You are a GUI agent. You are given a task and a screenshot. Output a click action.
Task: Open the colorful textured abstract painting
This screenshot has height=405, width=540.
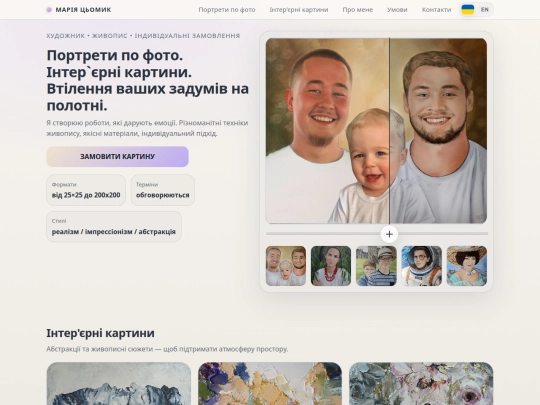[270, 383]
